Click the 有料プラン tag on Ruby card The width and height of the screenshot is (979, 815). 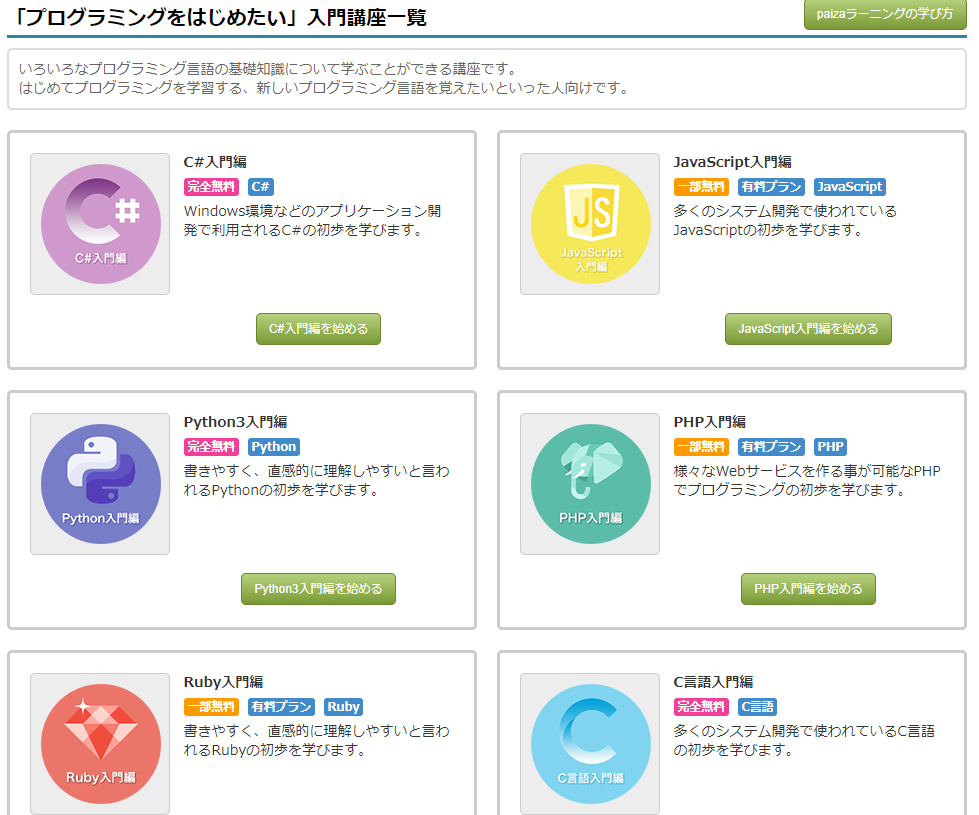[281, 707]
